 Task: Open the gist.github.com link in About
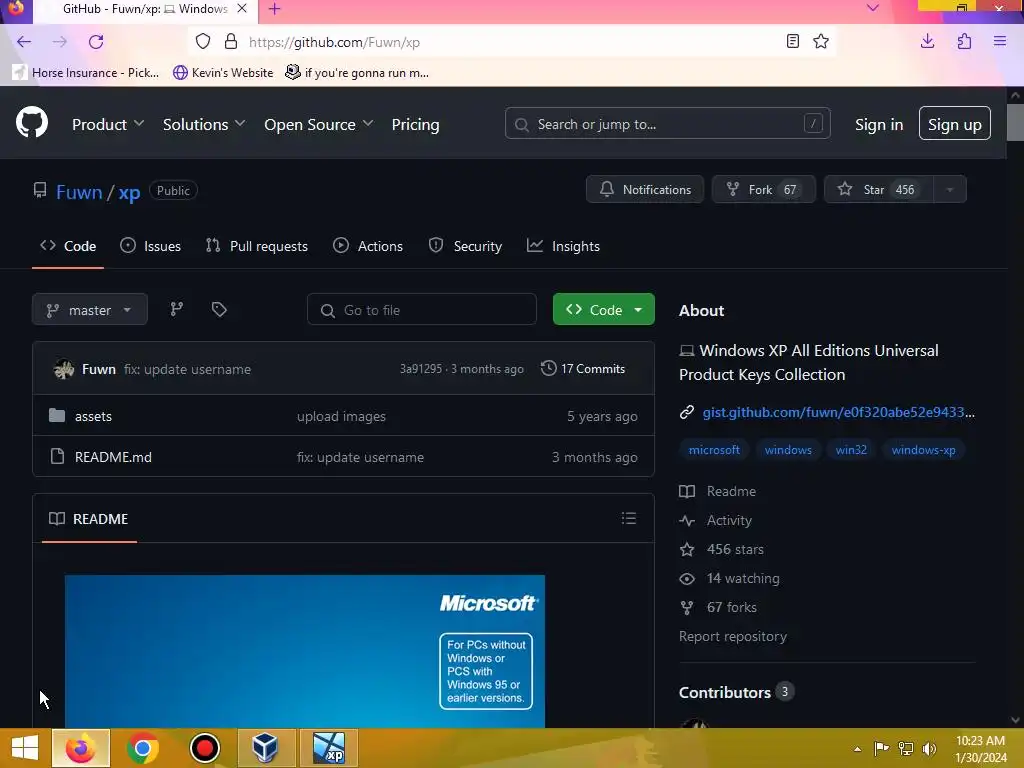click(838, 412)
